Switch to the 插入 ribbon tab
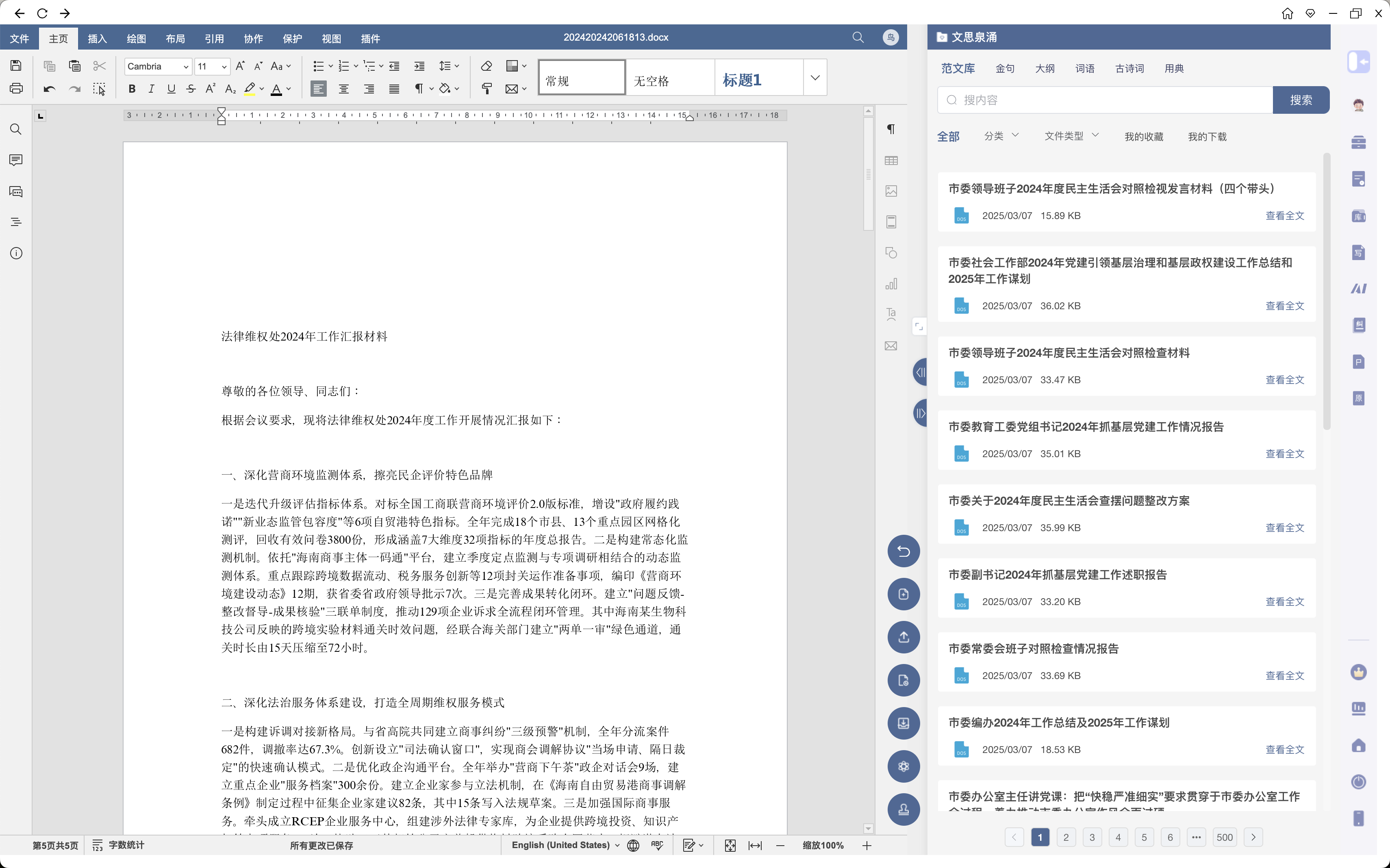 (x=97, y=39)
